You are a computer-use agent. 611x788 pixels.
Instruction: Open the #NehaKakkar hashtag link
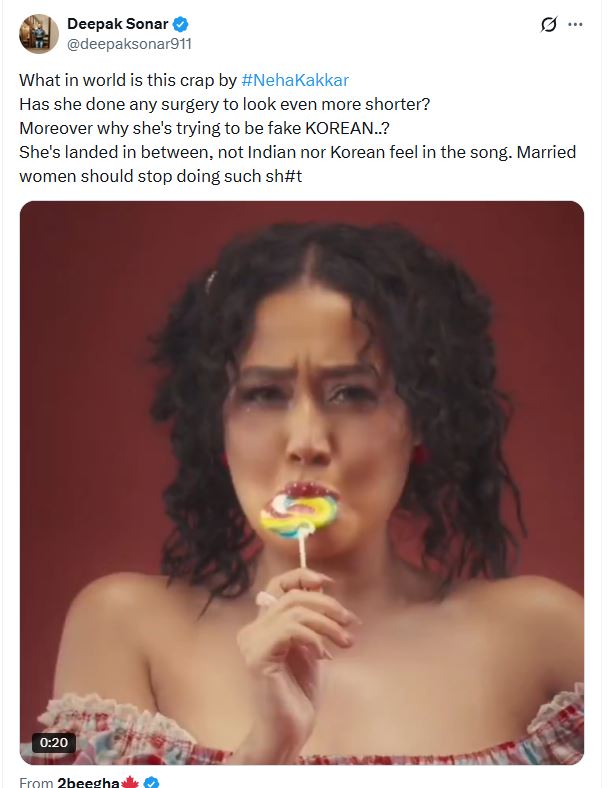pos(295,79)
